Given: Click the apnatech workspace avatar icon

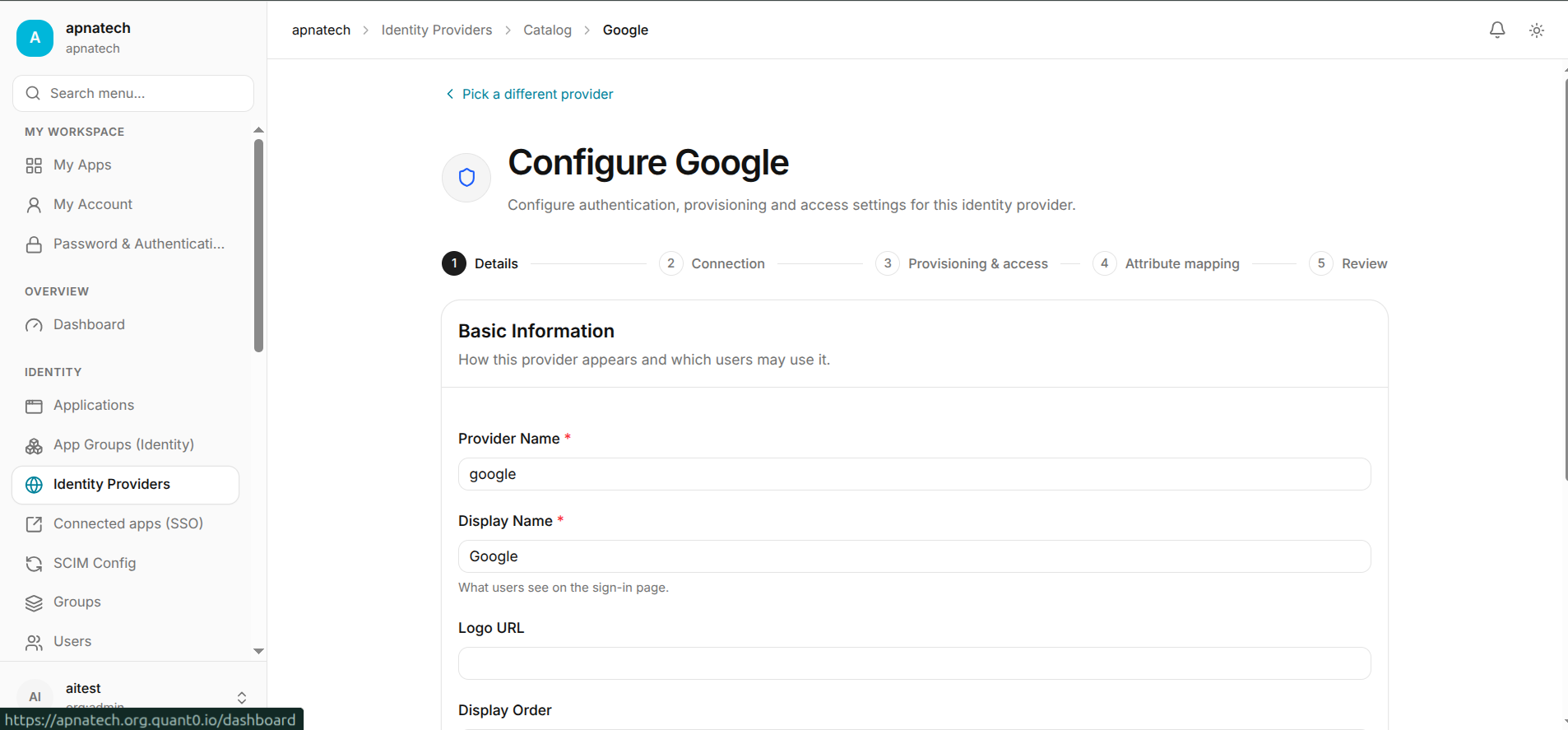Looking at the screenshot, I should pos(35,38).
